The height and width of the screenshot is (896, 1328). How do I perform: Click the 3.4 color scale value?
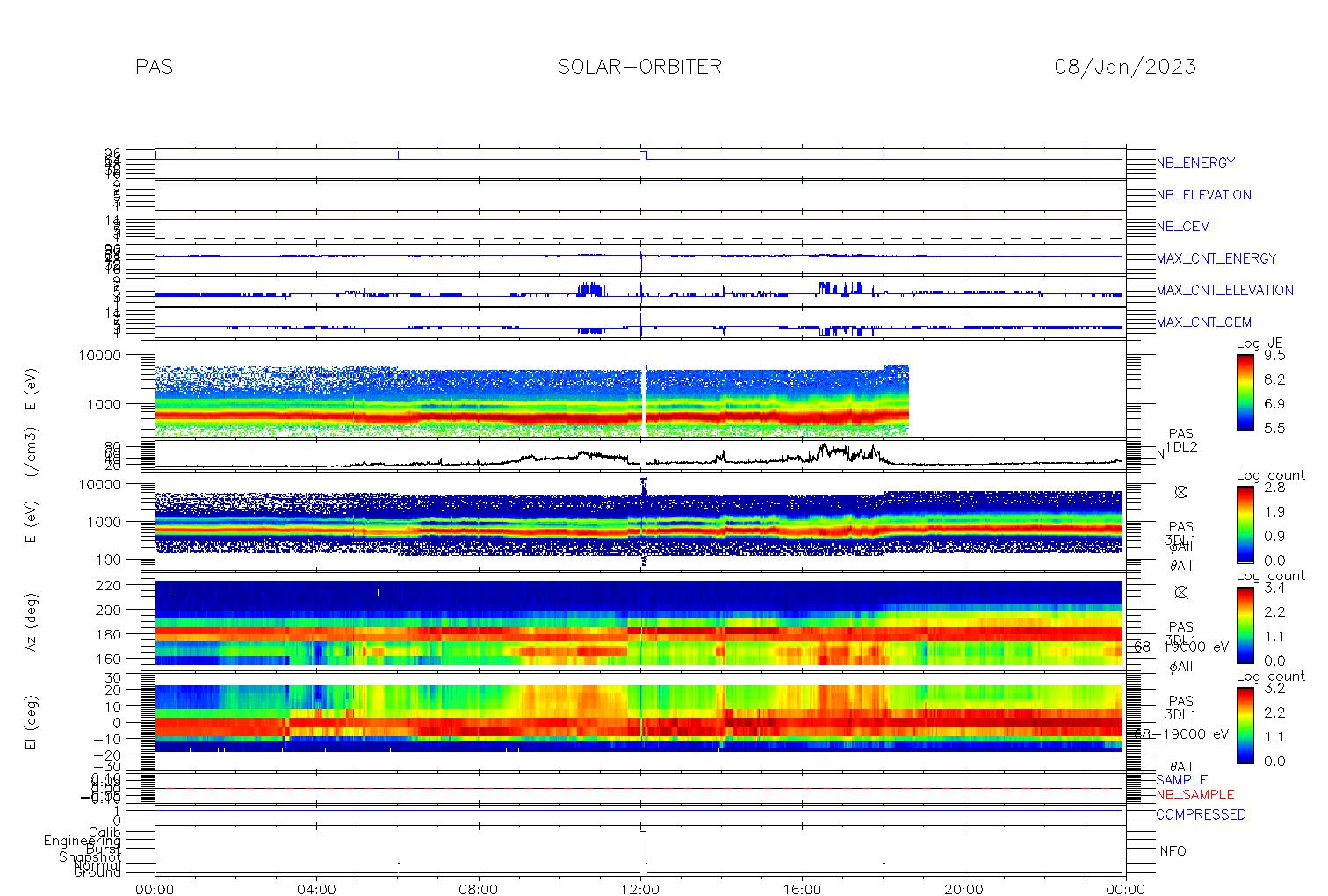click(x=1274, y=588)
